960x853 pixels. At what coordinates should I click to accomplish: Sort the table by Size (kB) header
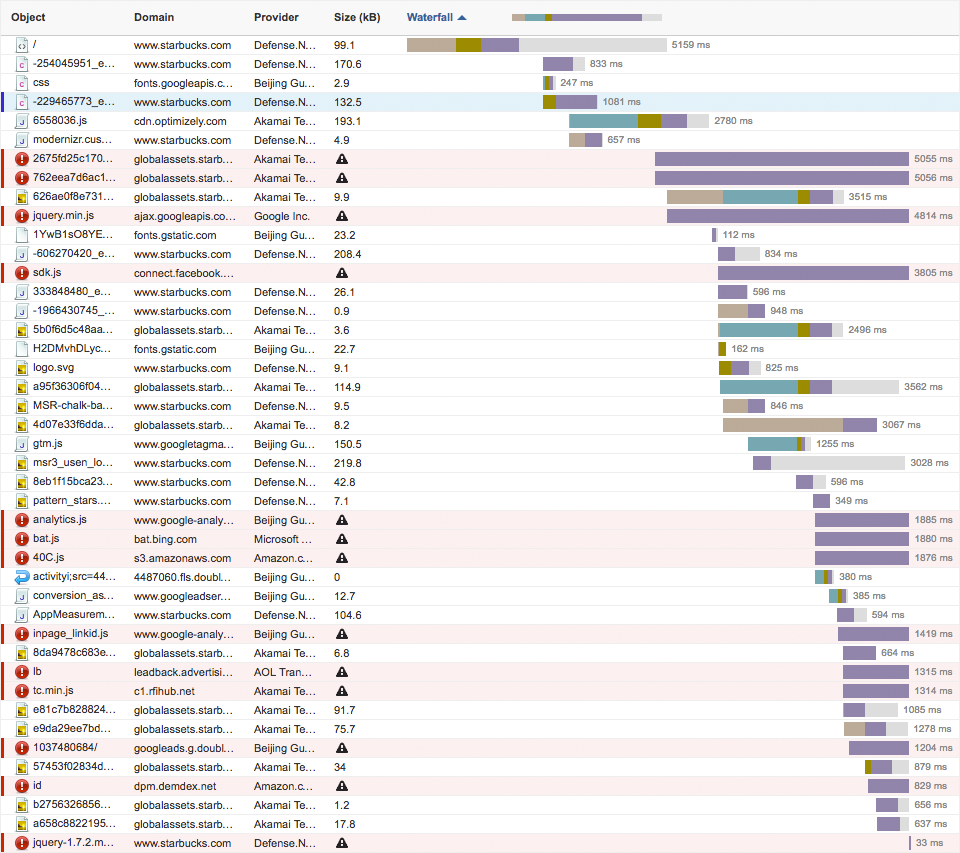point(356,17)
